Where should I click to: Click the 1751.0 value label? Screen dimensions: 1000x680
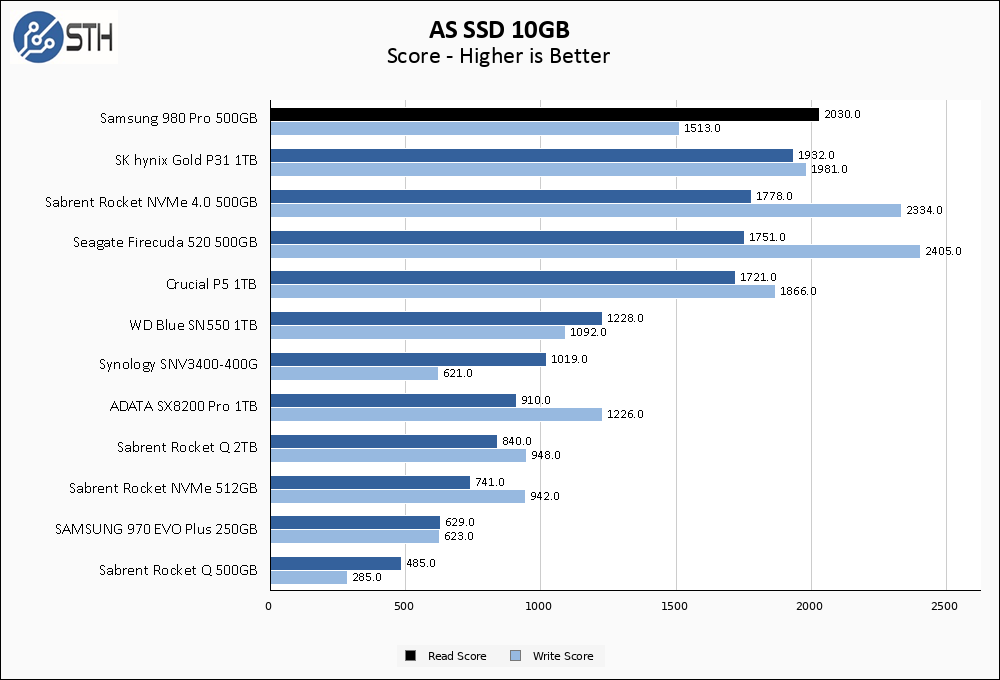tap(767, 237)
